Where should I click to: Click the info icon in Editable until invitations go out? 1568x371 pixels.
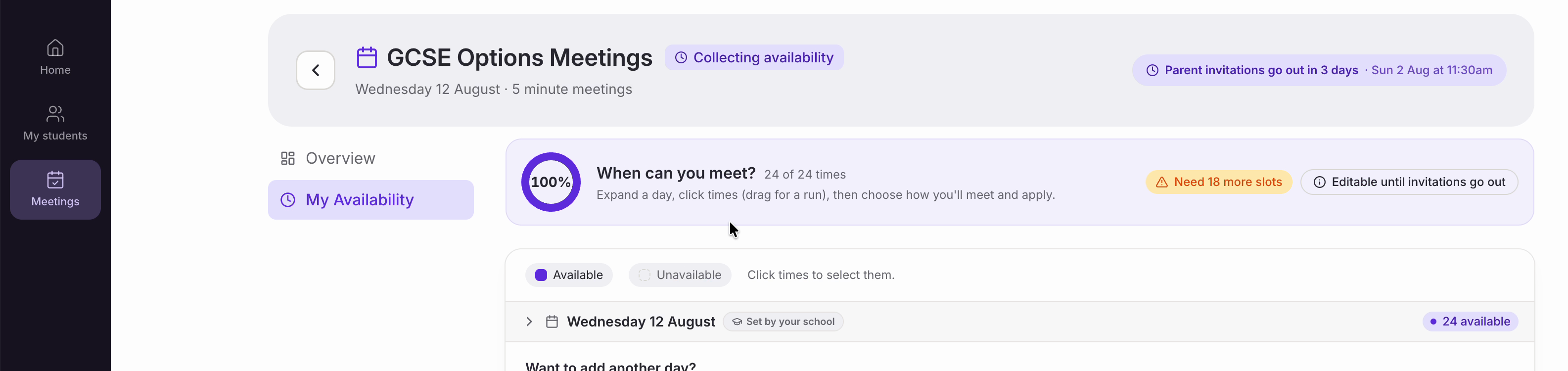(x=1320, y=182)
